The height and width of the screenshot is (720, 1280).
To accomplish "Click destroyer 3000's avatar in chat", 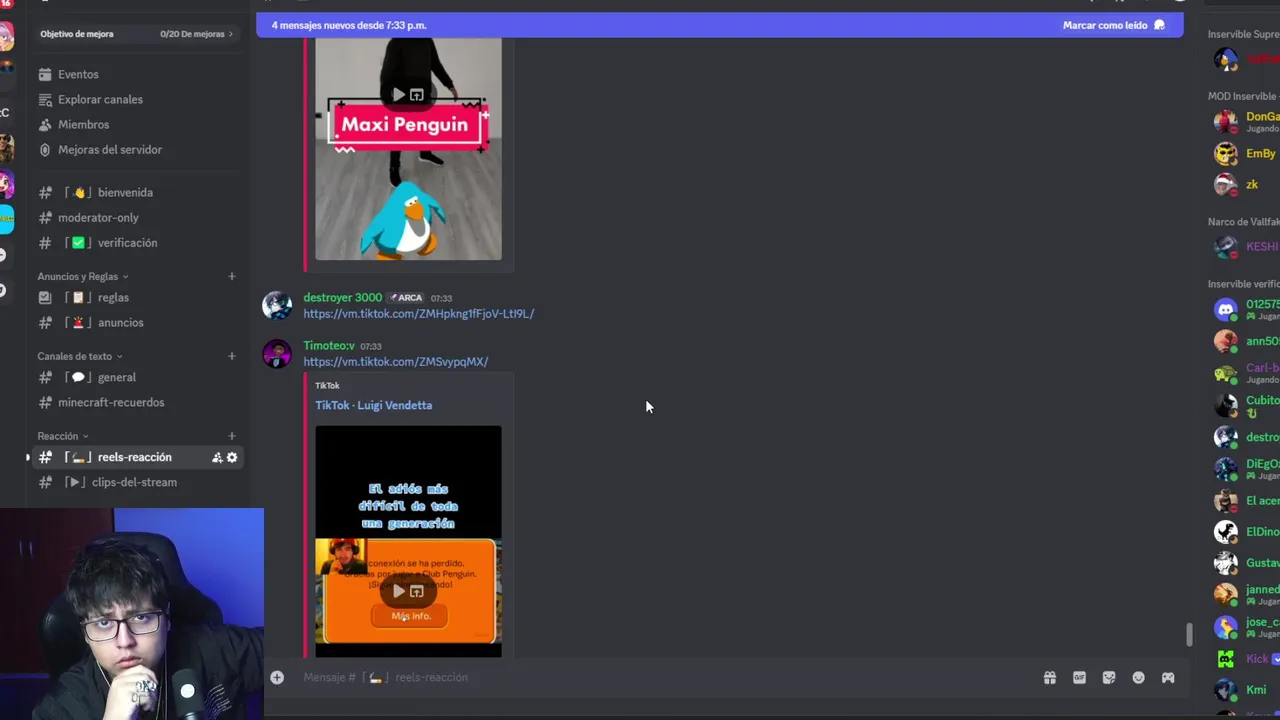I will (x=277, y=305).
